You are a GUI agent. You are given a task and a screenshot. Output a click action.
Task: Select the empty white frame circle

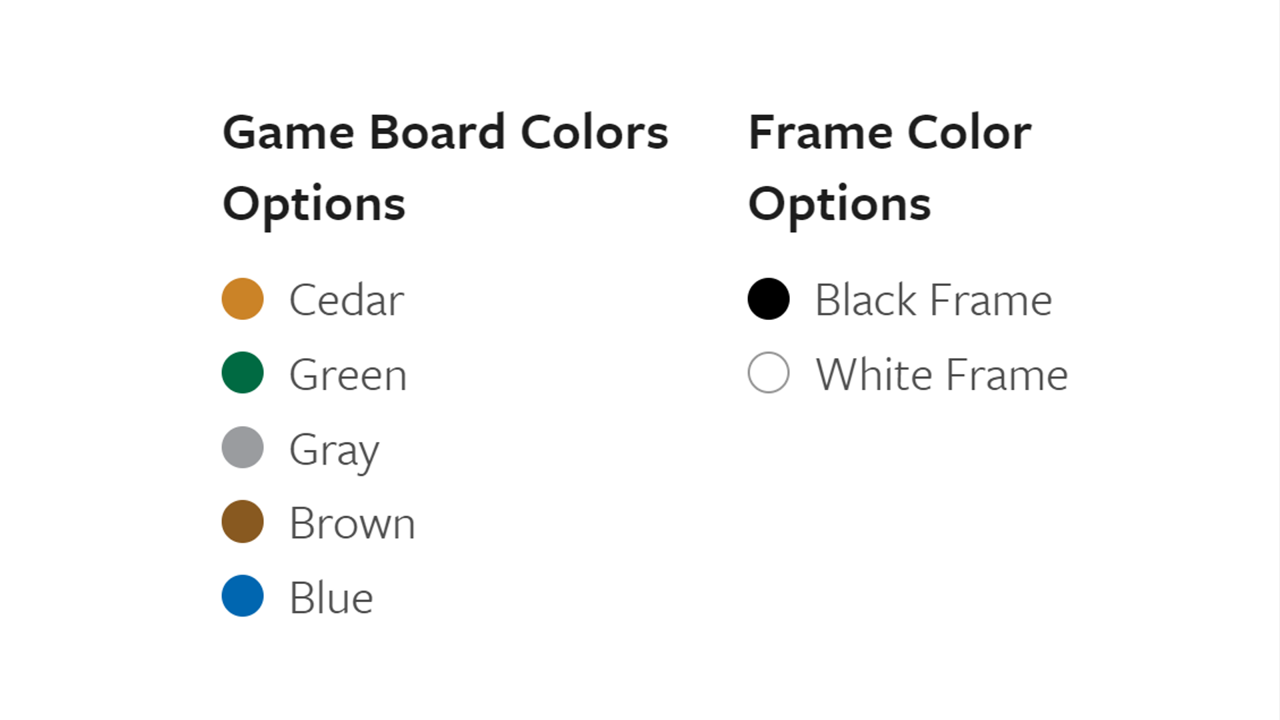pyautogui.click(x=769, y=373)
